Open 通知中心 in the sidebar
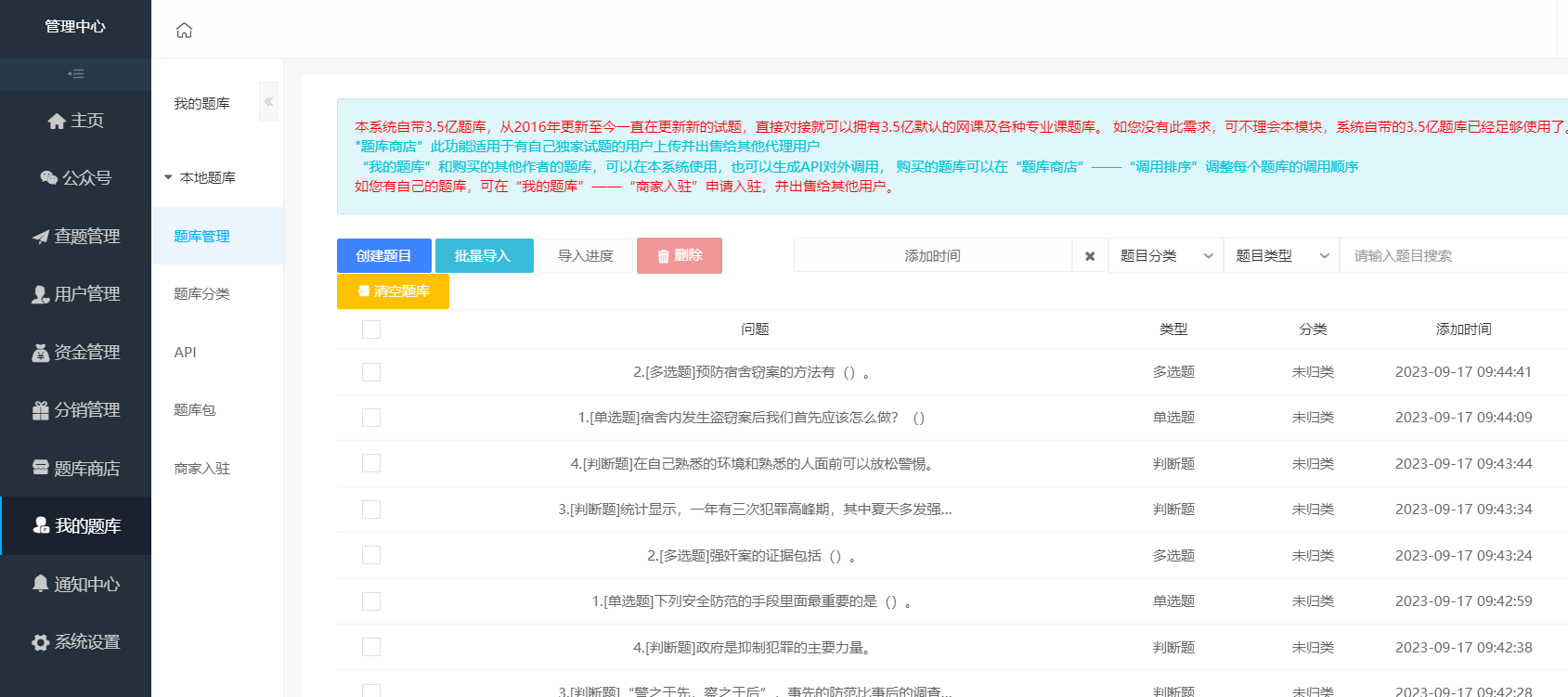 [76, 584]
